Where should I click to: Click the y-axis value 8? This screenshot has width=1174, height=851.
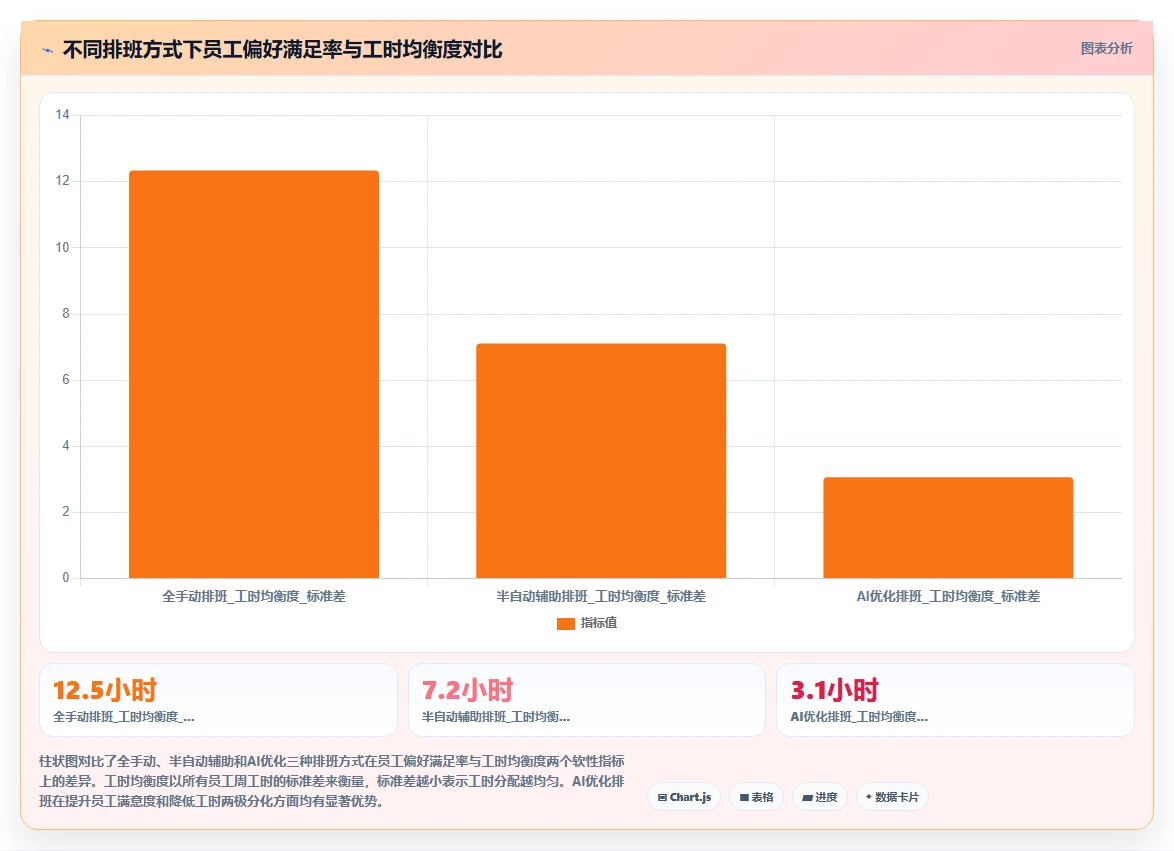tap(66, 313)
